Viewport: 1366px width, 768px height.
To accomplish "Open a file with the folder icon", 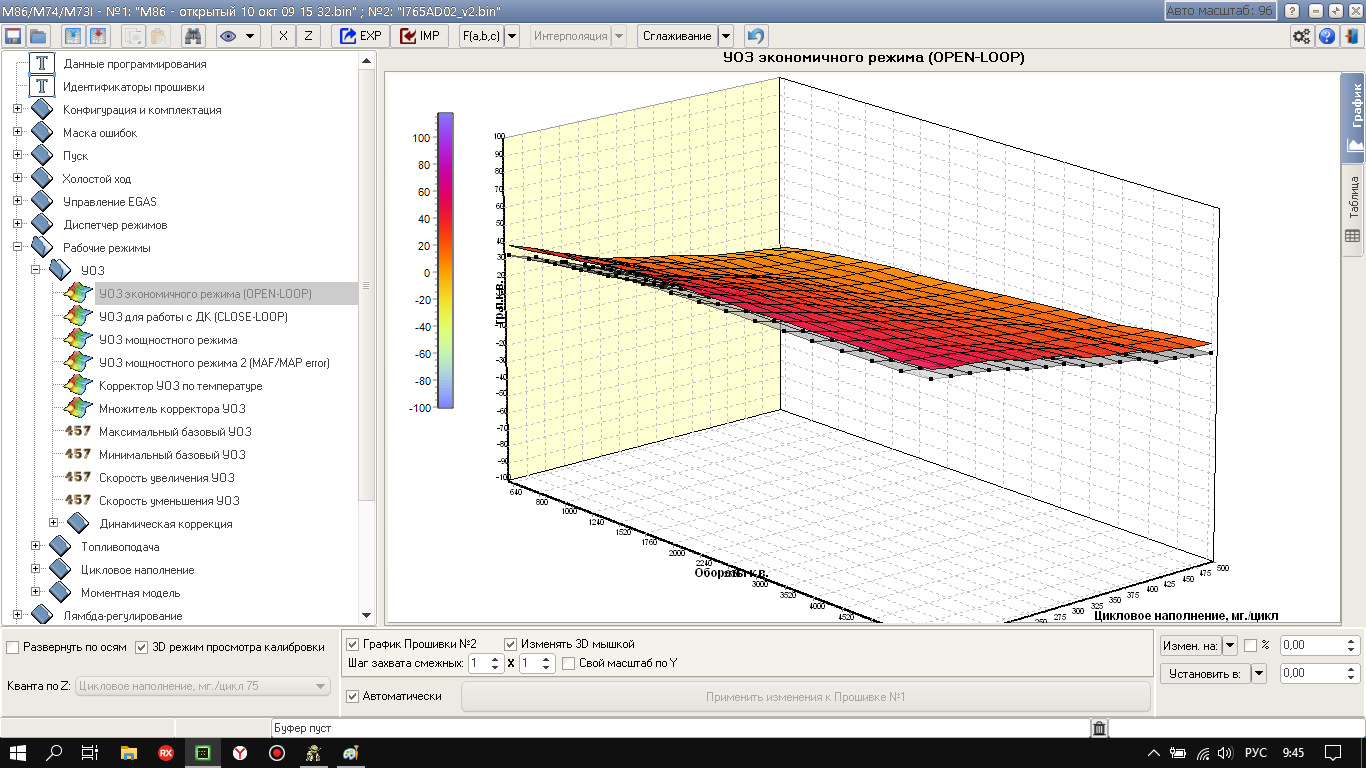I will (x=38, y=36).
